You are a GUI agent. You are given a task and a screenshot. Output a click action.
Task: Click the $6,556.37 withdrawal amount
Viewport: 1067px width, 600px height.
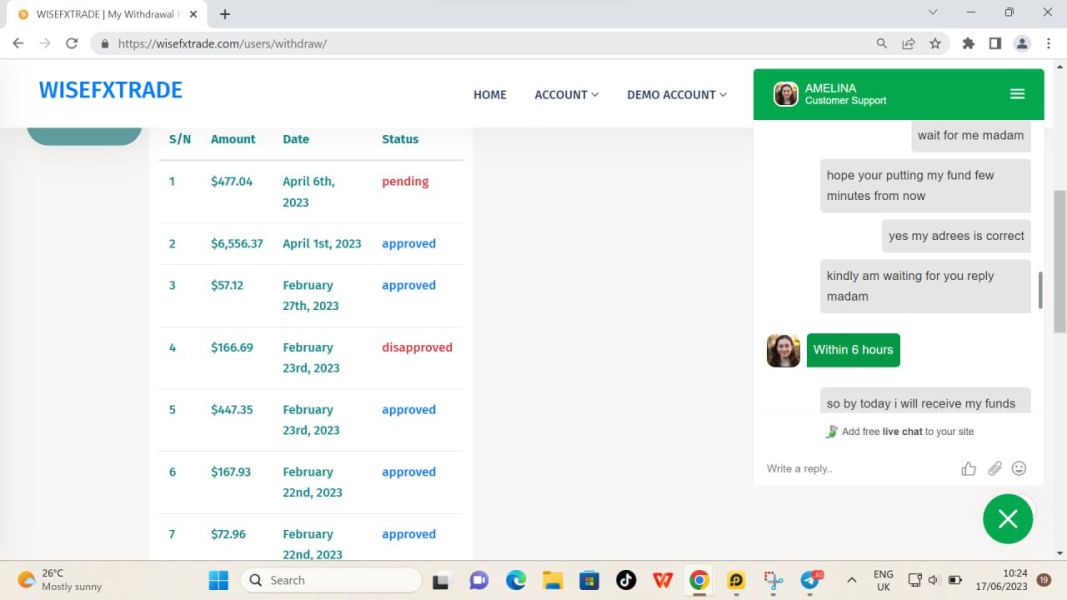point(237,244)
